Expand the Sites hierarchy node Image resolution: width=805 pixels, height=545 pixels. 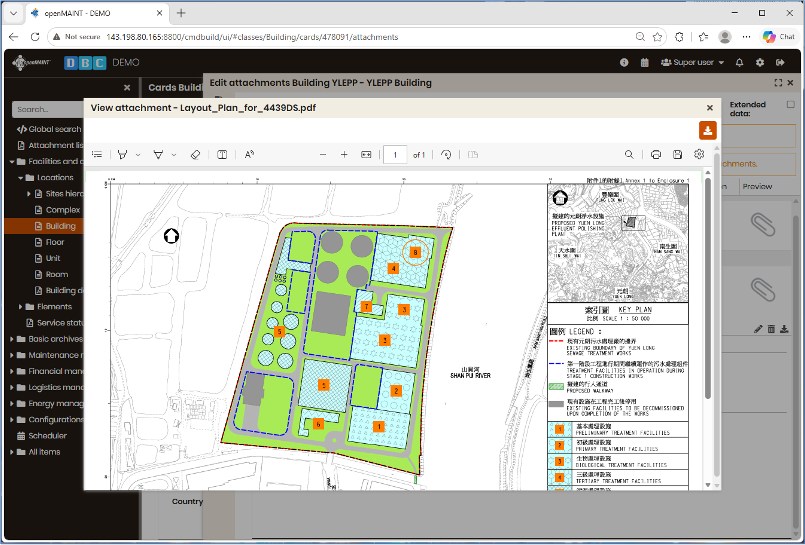(x=29, y=193)
